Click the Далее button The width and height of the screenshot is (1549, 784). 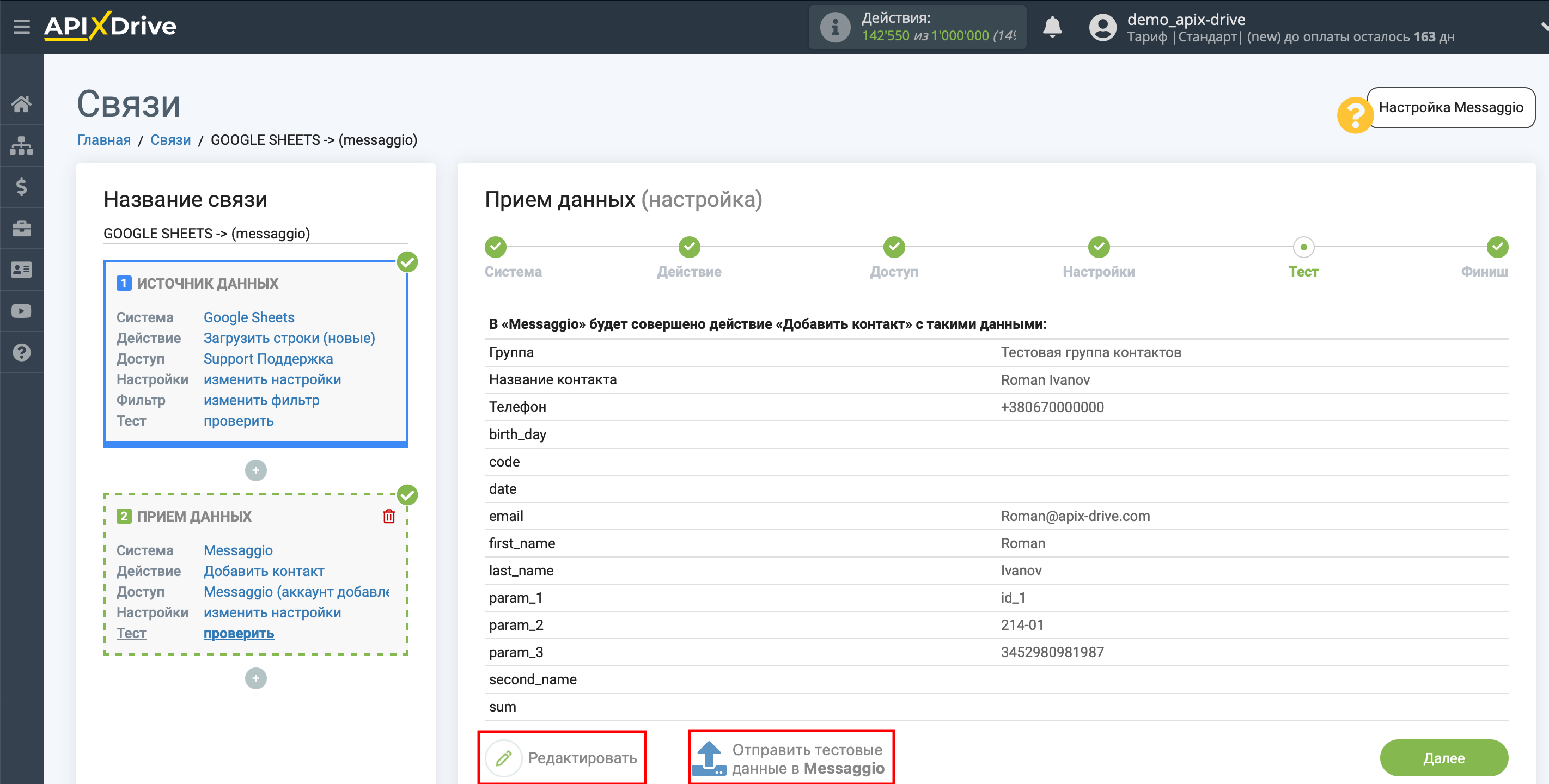point(1444,758)
